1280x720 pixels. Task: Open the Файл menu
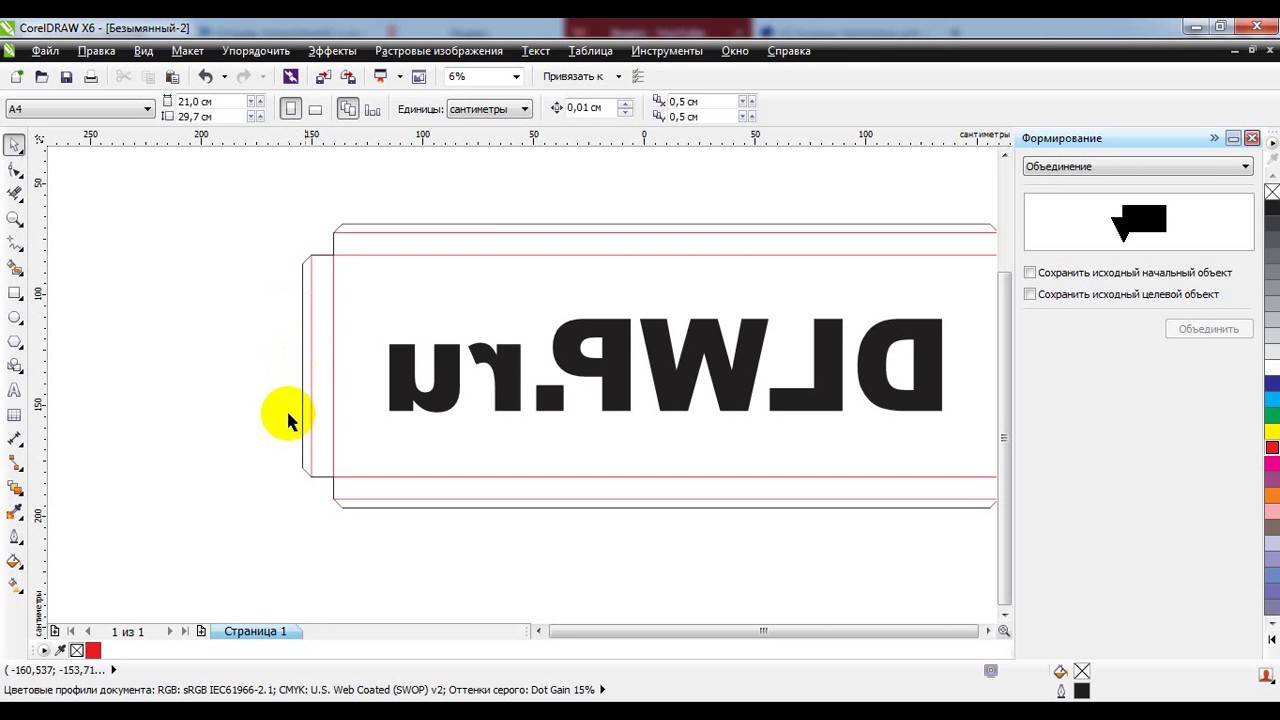(x=45, y=50)
